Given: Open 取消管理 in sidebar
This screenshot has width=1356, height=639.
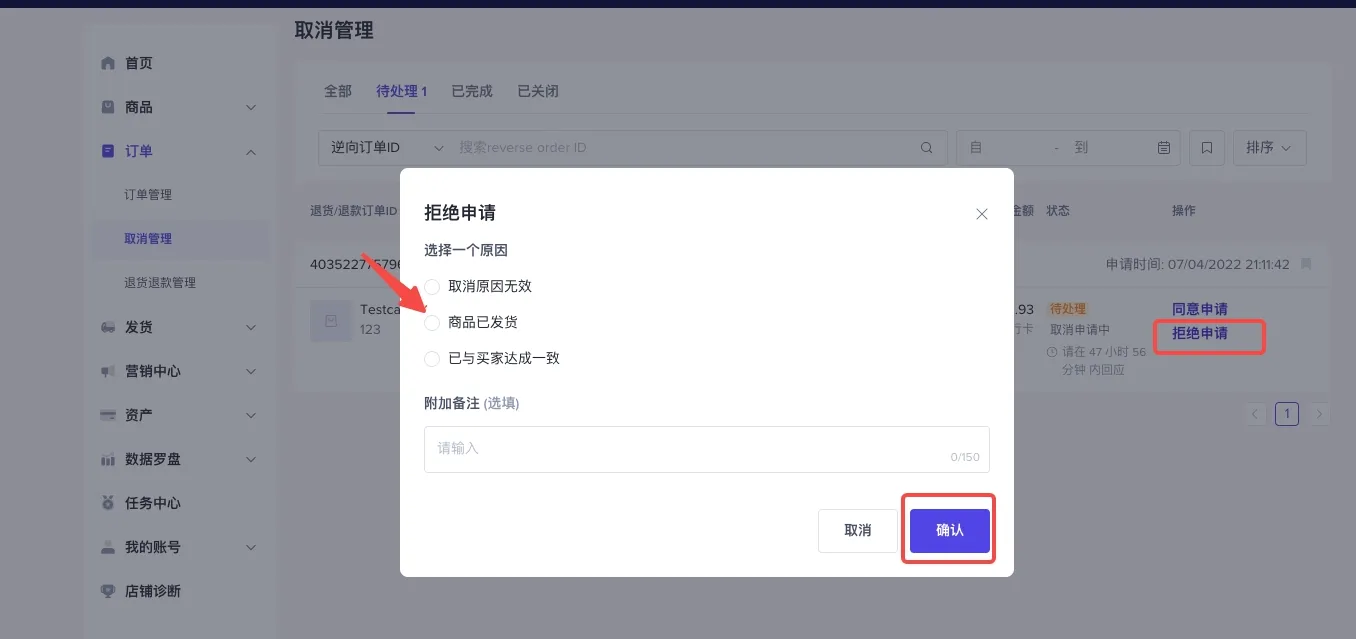Looking at the screenshot, I should pyautogui.click(x=148, y=239).
